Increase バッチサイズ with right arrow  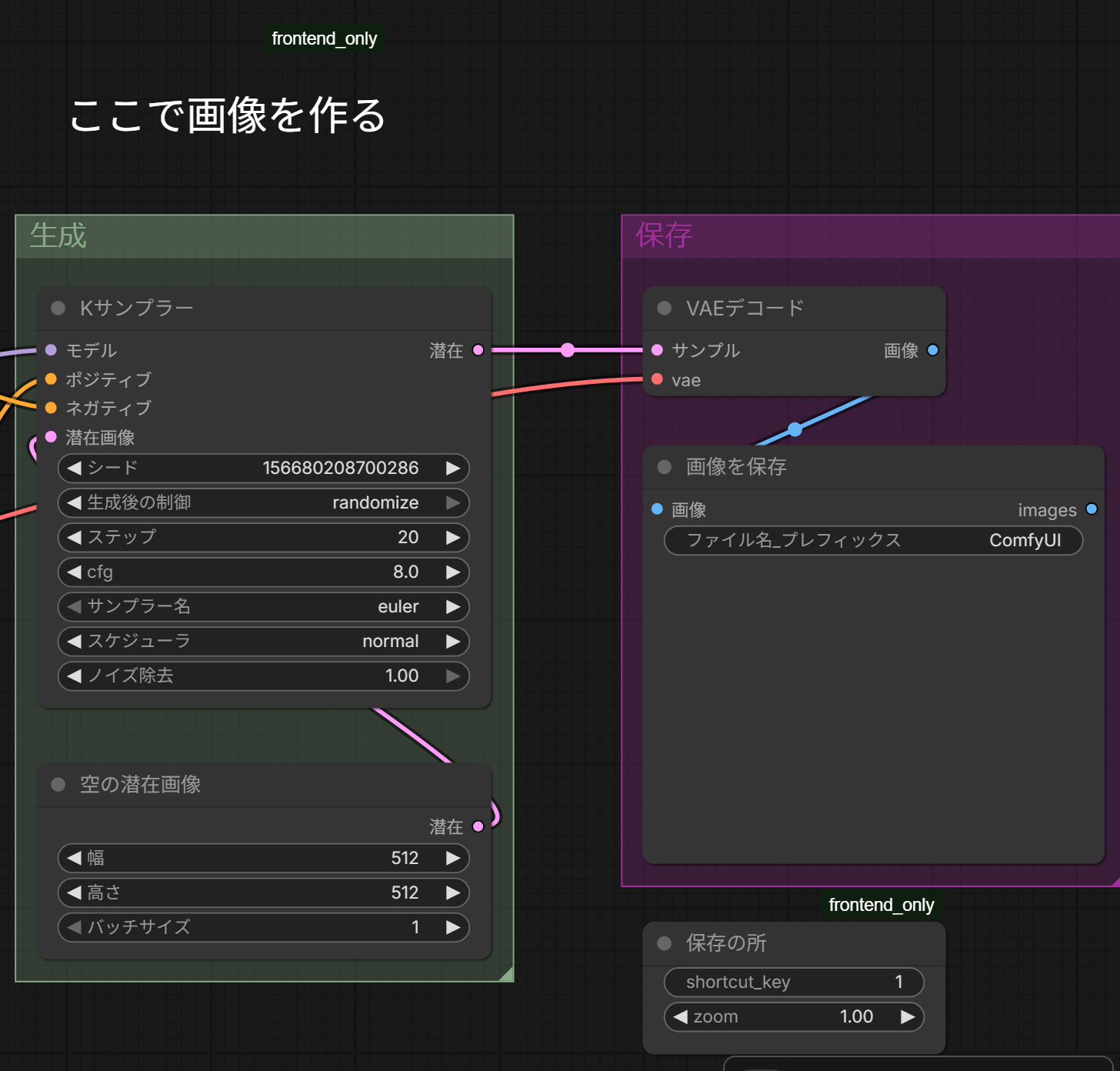click(x=453, y=928)
